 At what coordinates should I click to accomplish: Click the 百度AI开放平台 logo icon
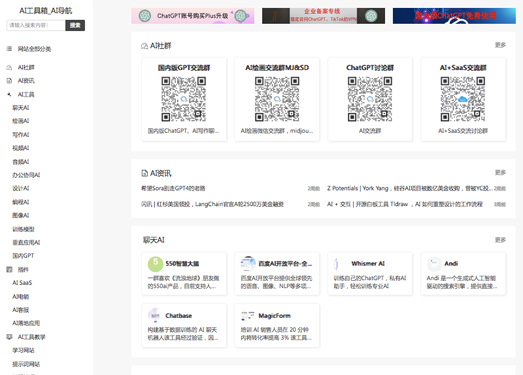(x=248, y=263)
